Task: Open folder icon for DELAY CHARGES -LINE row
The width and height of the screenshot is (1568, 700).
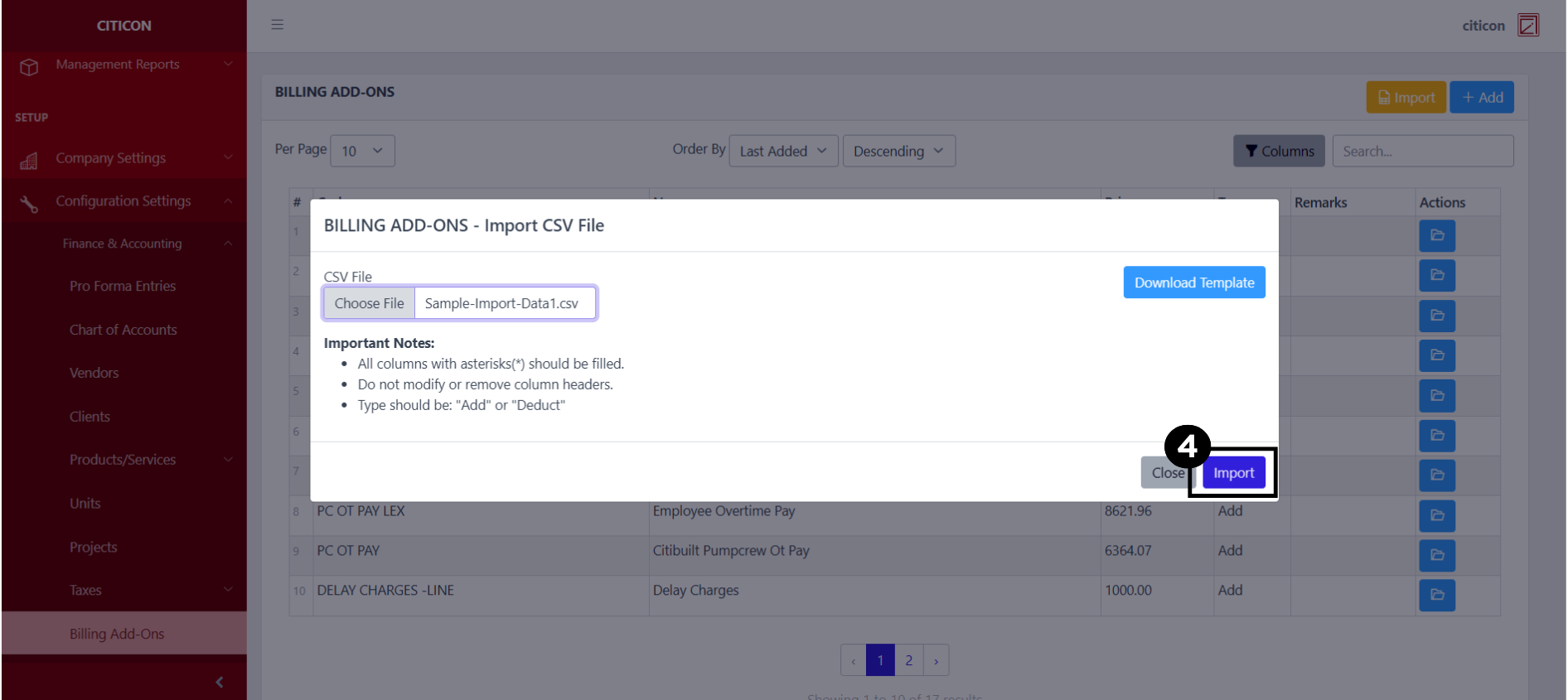Action: click(1436, 595)
